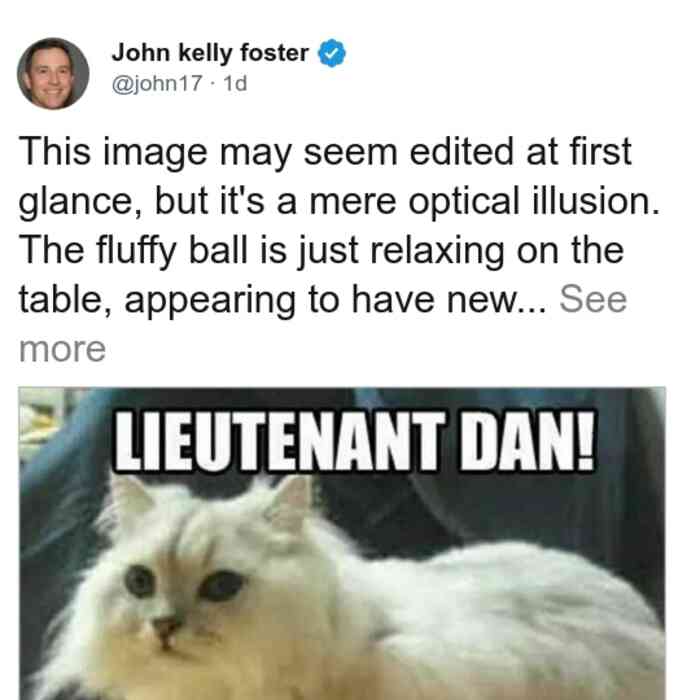The width and height of the screenshot is (700, 700).
Task: Open the post via 1d timestamp
Action: click(x=235, y=83)
